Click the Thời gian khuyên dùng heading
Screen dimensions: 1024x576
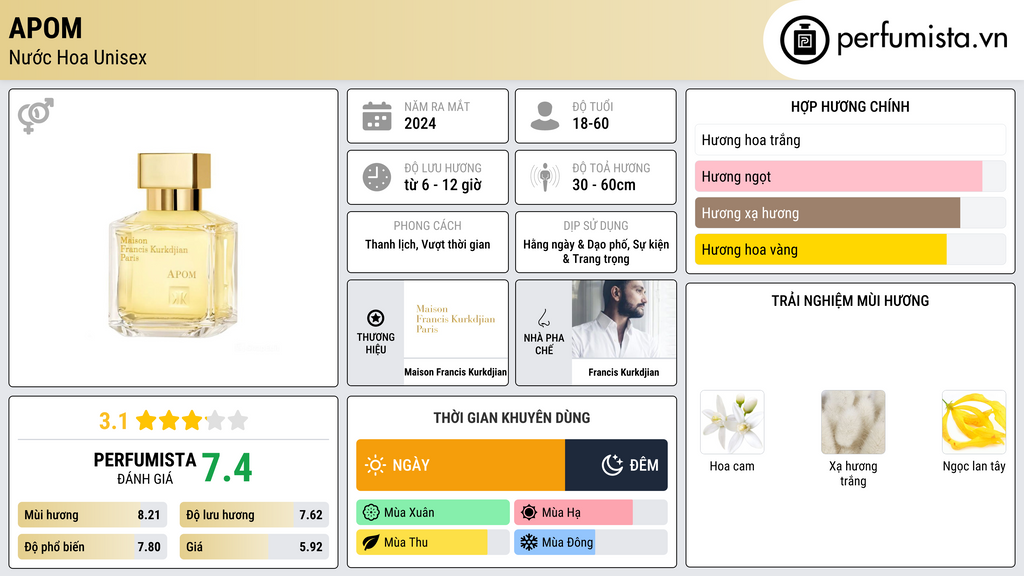coord(512,418)
